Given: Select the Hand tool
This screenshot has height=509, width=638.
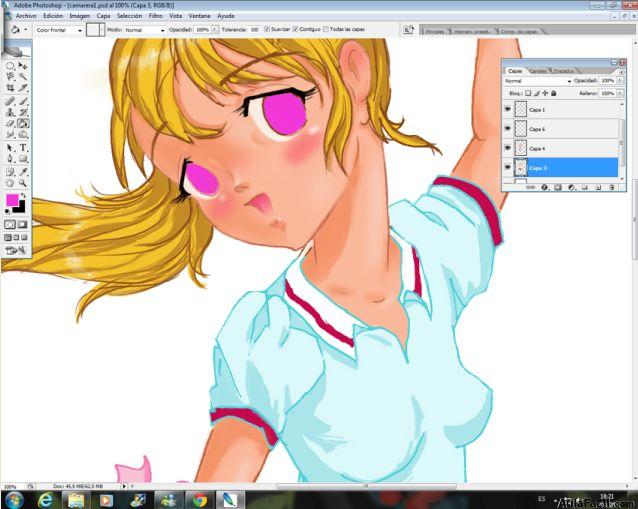Looking at the screenshot, I should click(10, 183).
